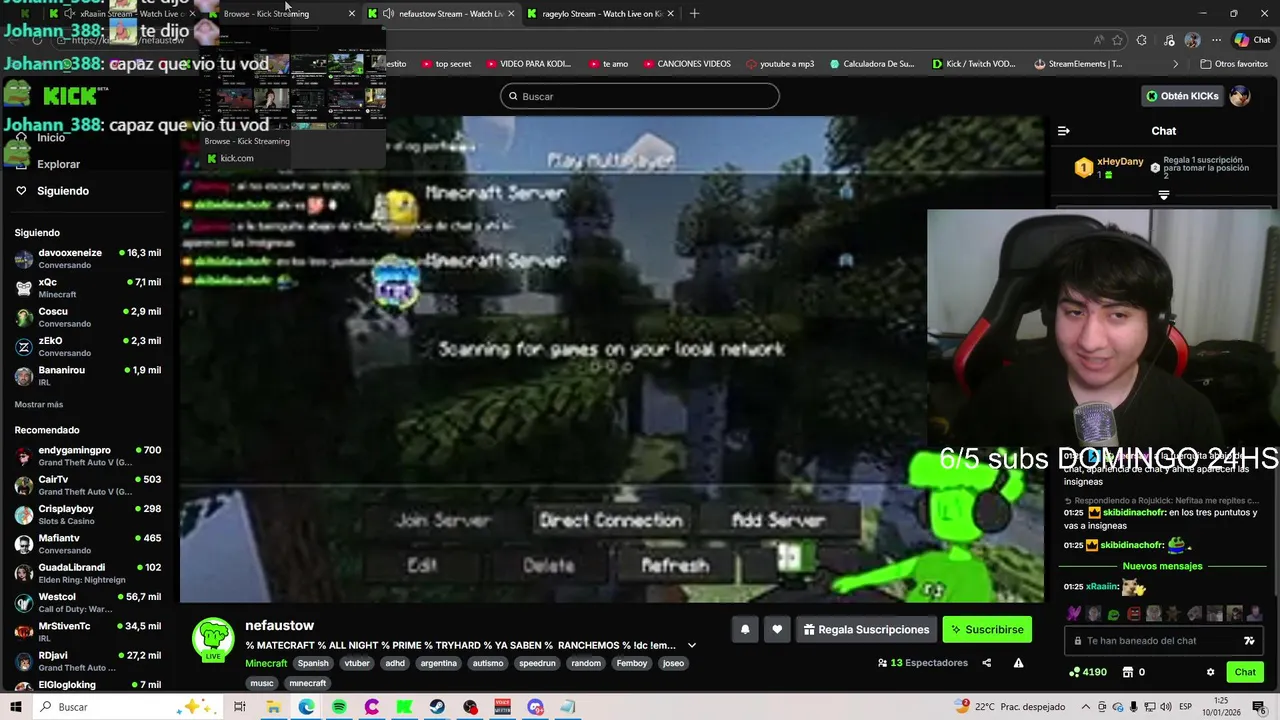Open Edge profile avatar in toolbar
This screenshot has height=720, width=1280.
pos(1192,40)
